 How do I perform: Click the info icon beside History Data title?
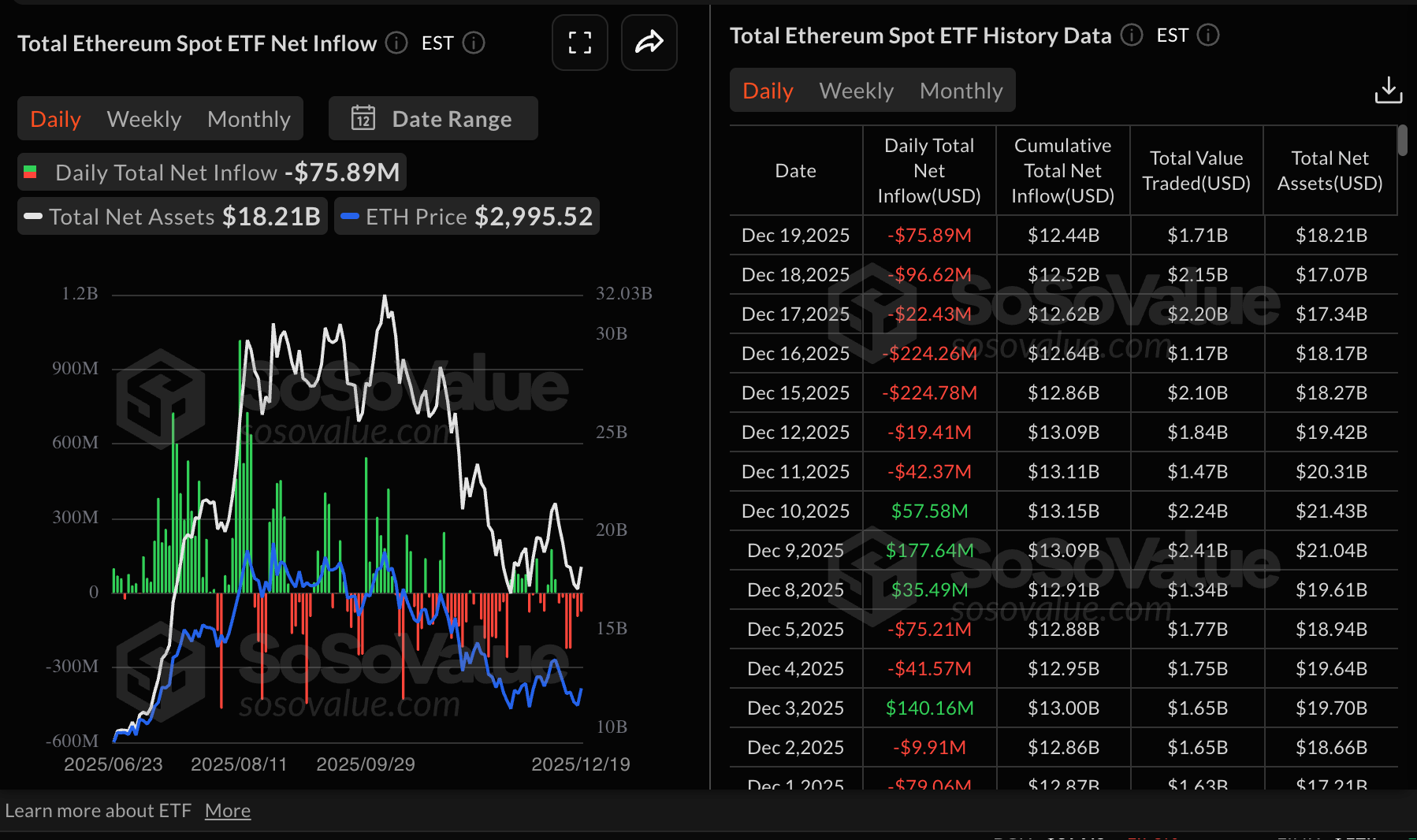pos(1132,35)
